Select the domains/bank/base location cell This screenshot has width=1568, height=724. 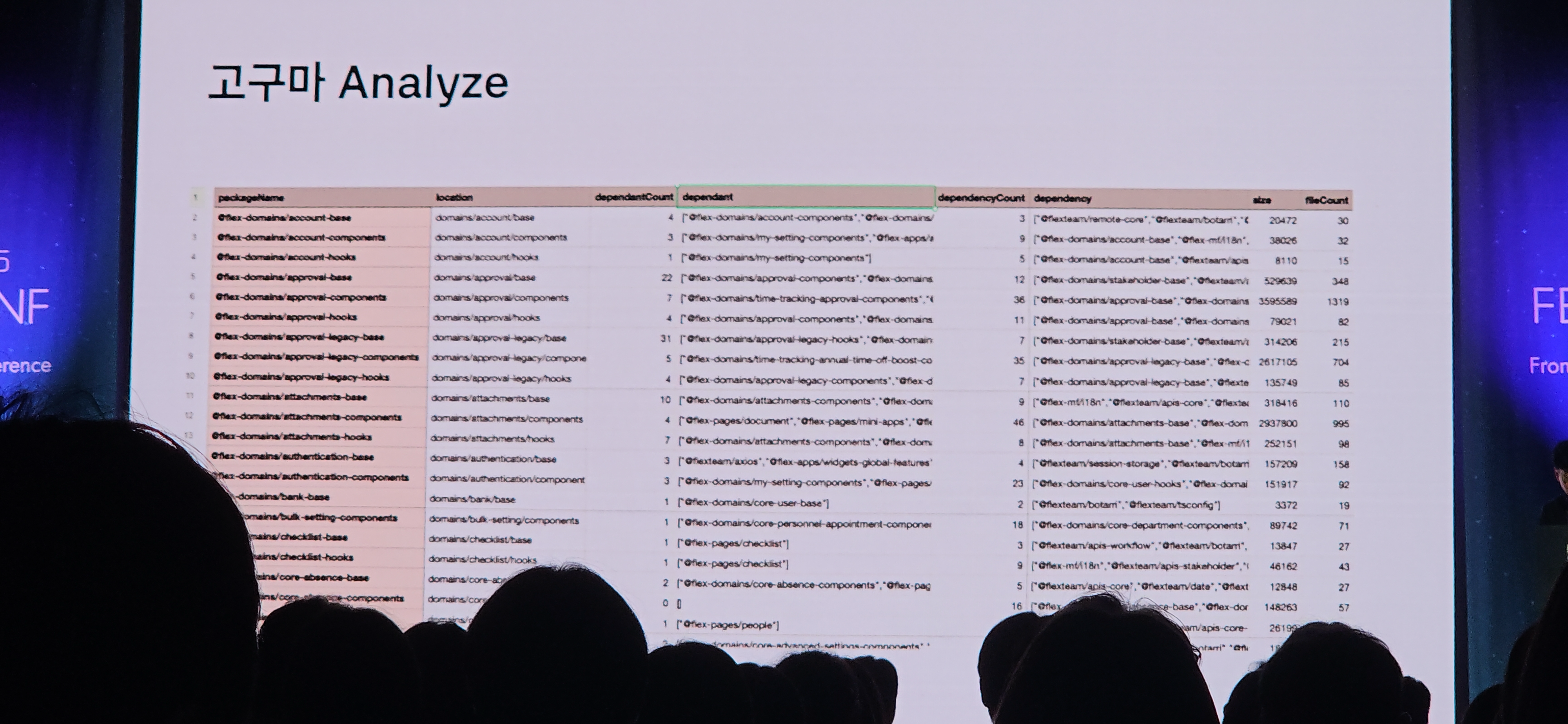click(472, 499)
